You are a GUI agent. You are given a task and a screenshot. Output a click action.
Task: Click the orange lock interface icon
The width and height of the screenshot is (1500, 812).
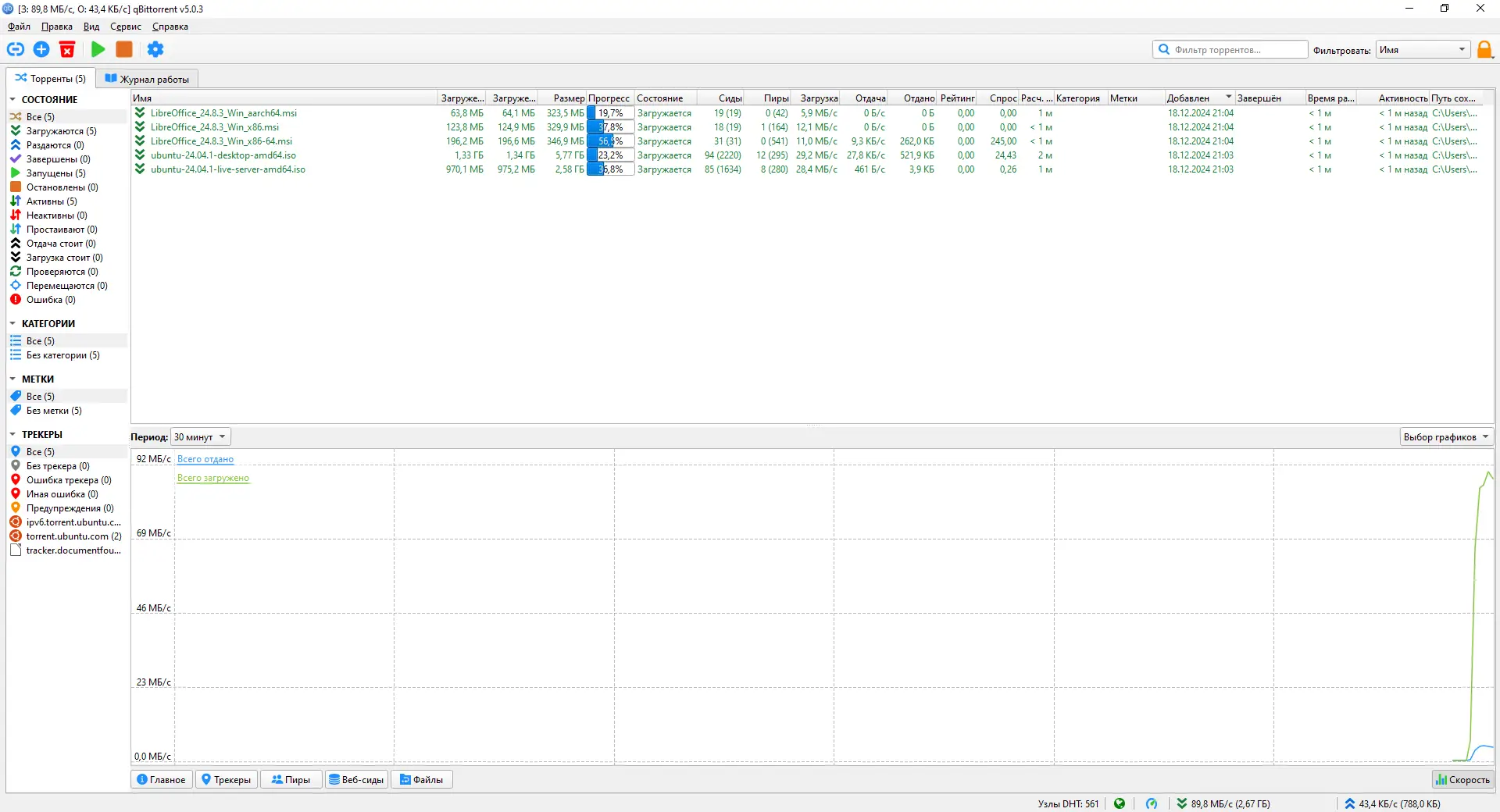pyautogui.click(x=1484, y=50)
